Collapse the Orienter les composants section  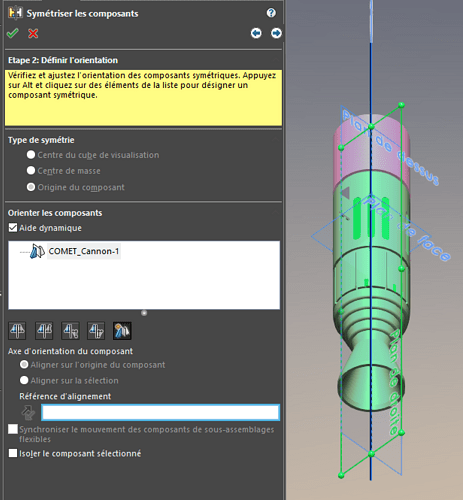click(276, 213)
